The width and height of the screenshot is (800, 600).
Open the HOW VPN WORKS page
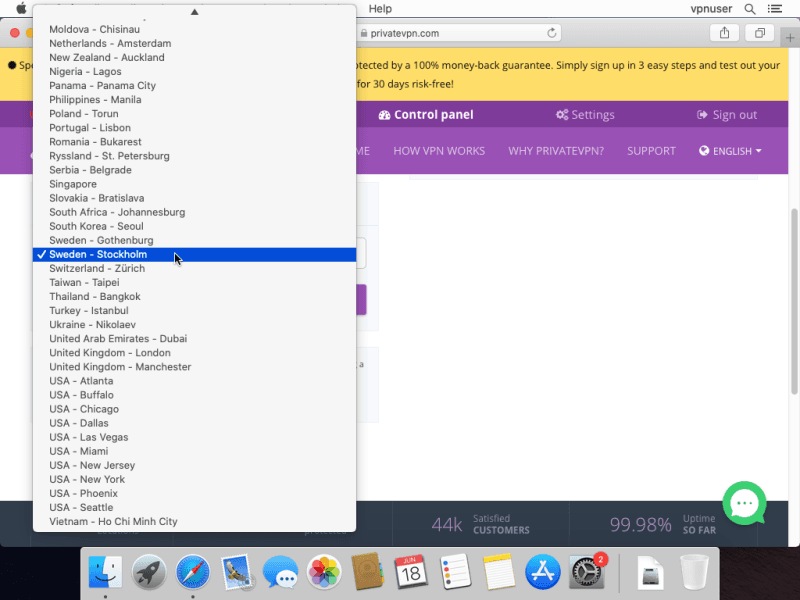439,151
